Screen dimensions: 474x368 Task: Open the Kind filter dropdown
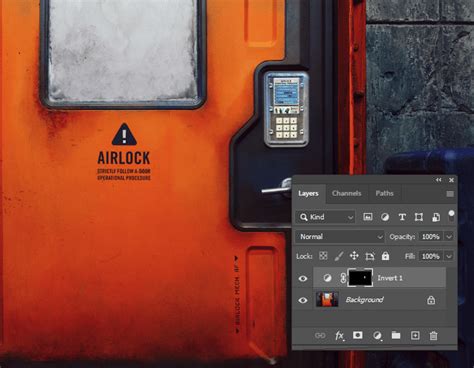click(x=326, y=217)
